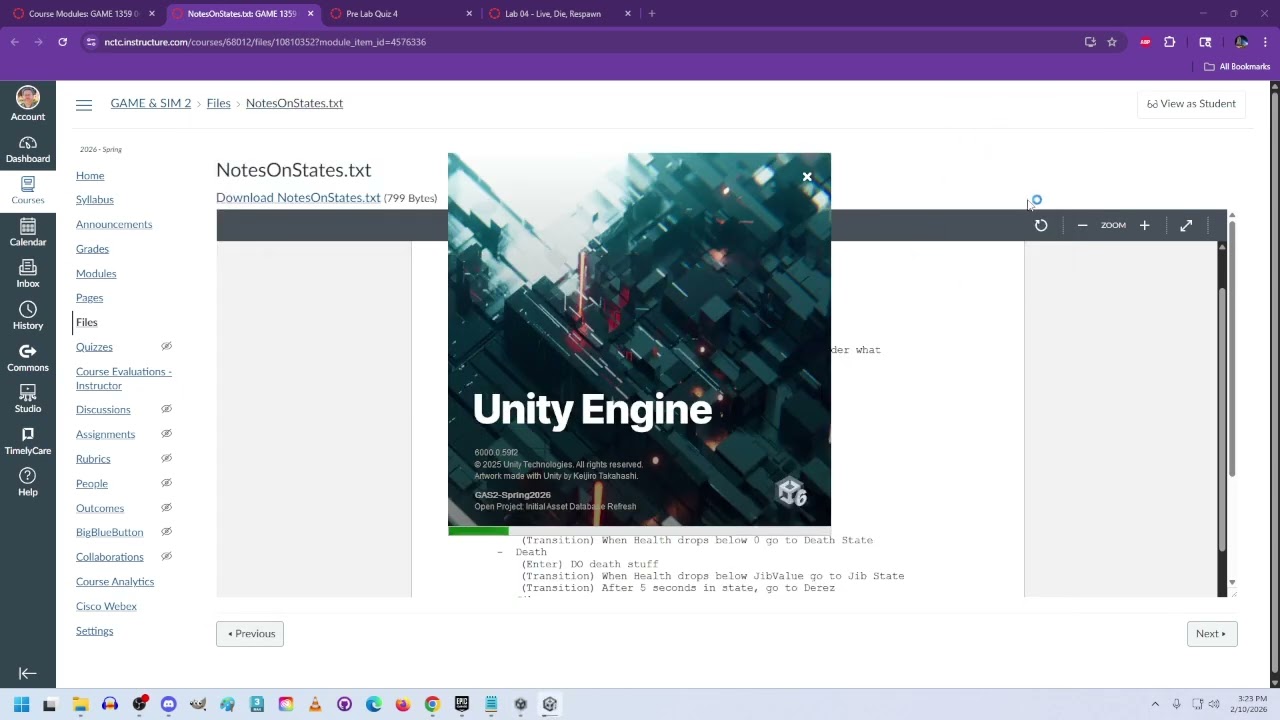Image resolution: width=1280 pixels, height=720 pixels.
Task: Toggle the course navigation hamburger menu
Action: point(84,104)
